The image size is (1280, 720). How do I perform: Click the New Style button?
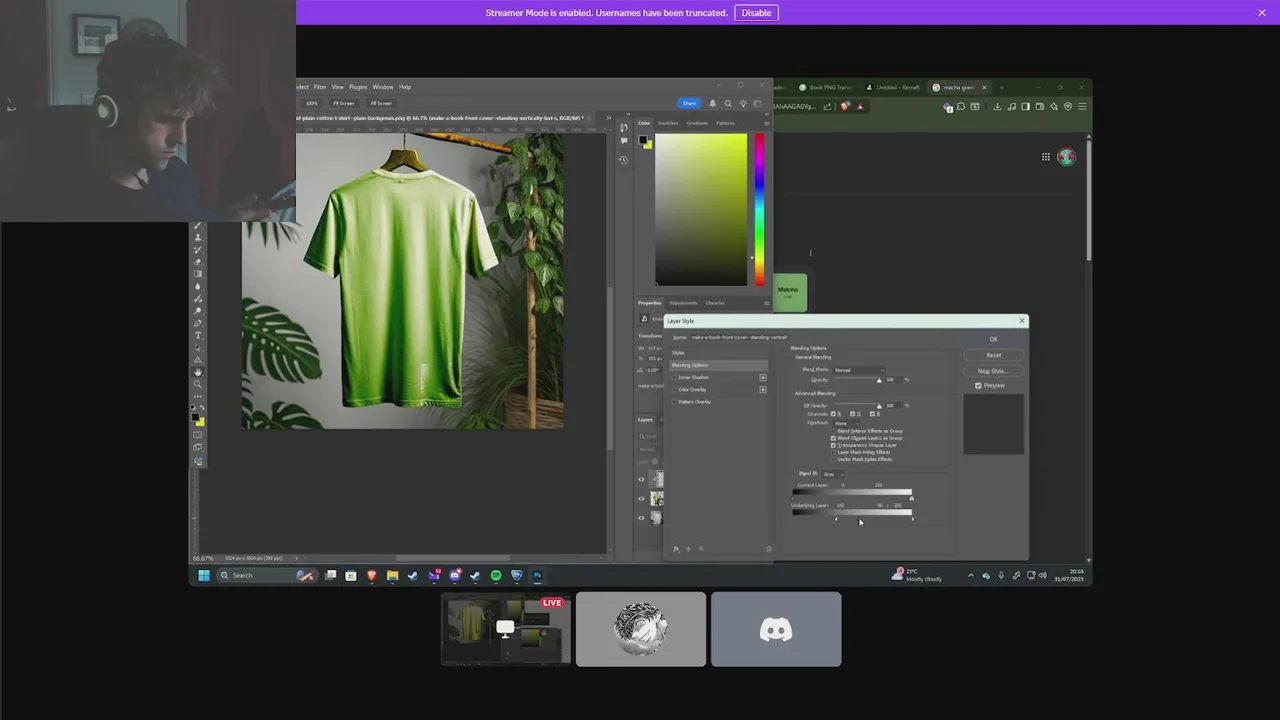tap(993, 371)
